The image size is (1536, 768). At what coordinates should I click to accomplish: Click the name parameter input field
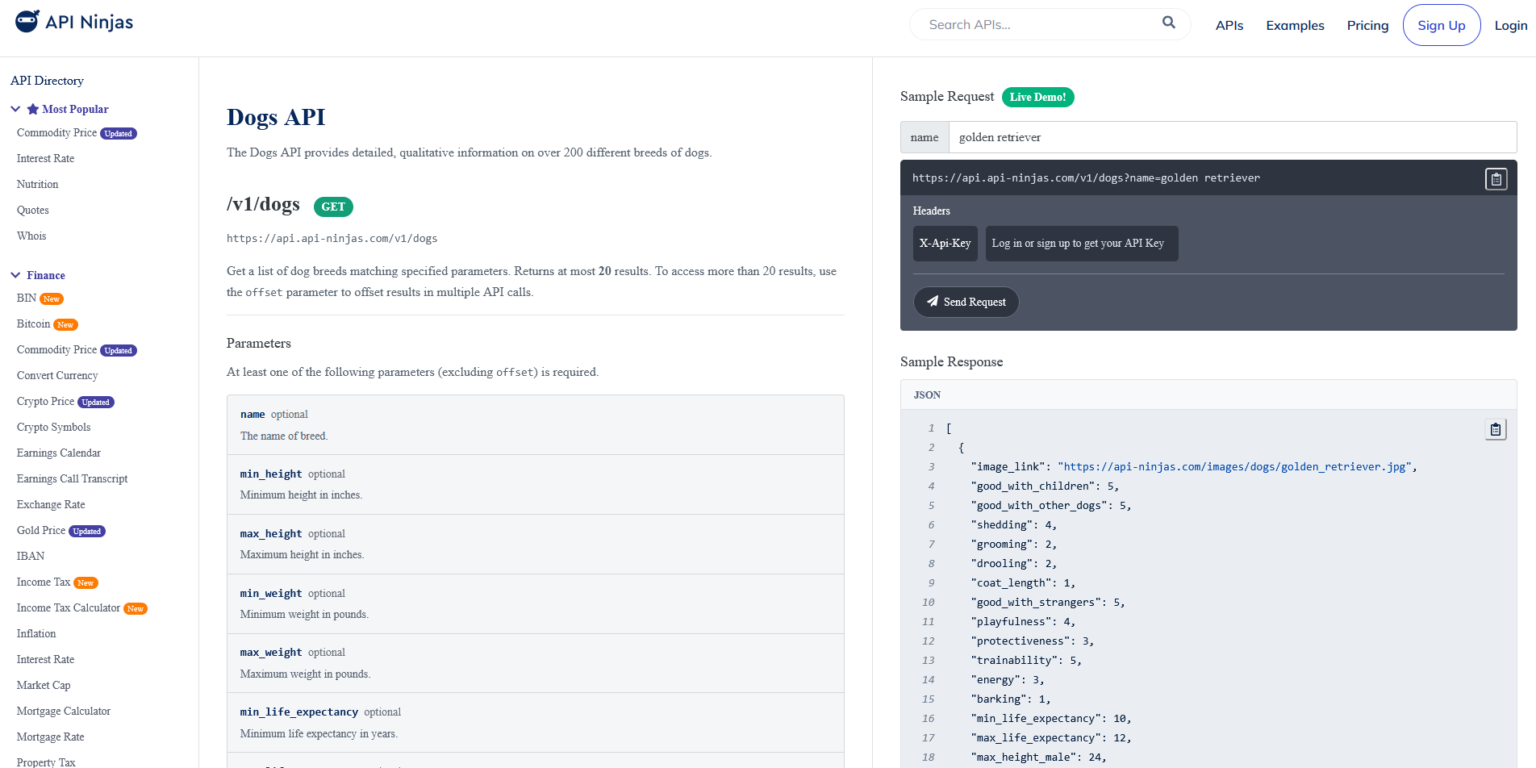[1231, 137]
